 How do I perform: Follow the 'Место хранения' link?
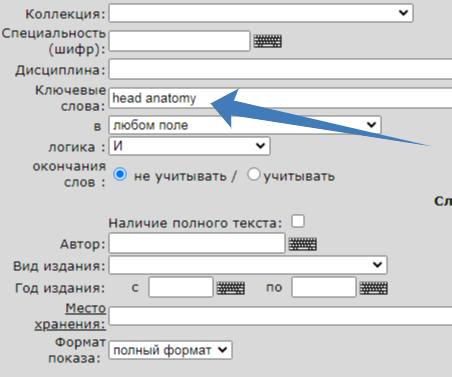70,316
